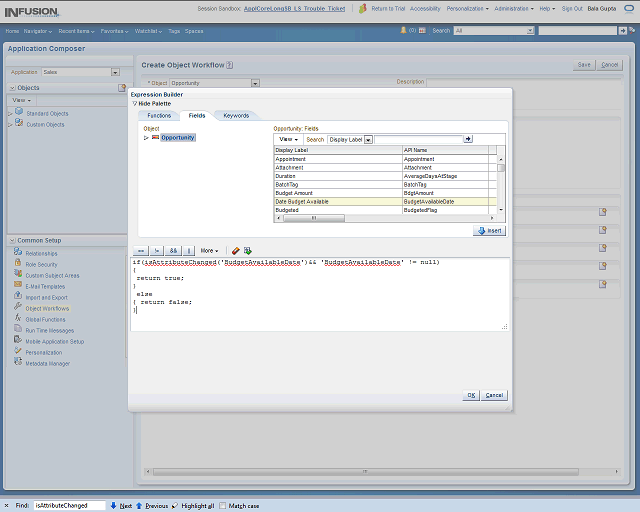The width and height of the screenshot is (640, 512).
Task: Click the Find Previous arrow icon
Action: 139,506
